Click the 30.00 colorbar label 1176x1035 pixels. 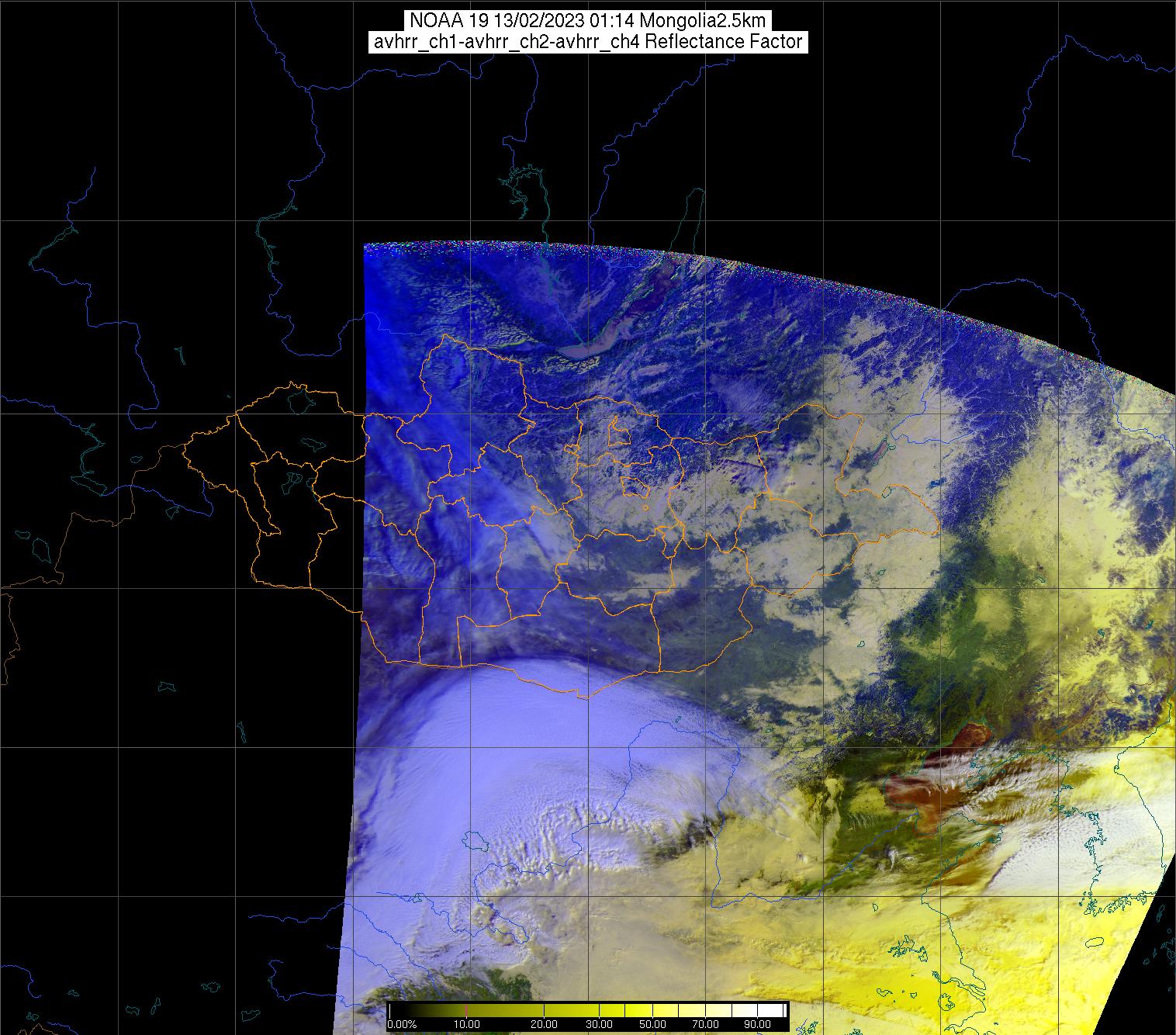(x=599, y=1024)
